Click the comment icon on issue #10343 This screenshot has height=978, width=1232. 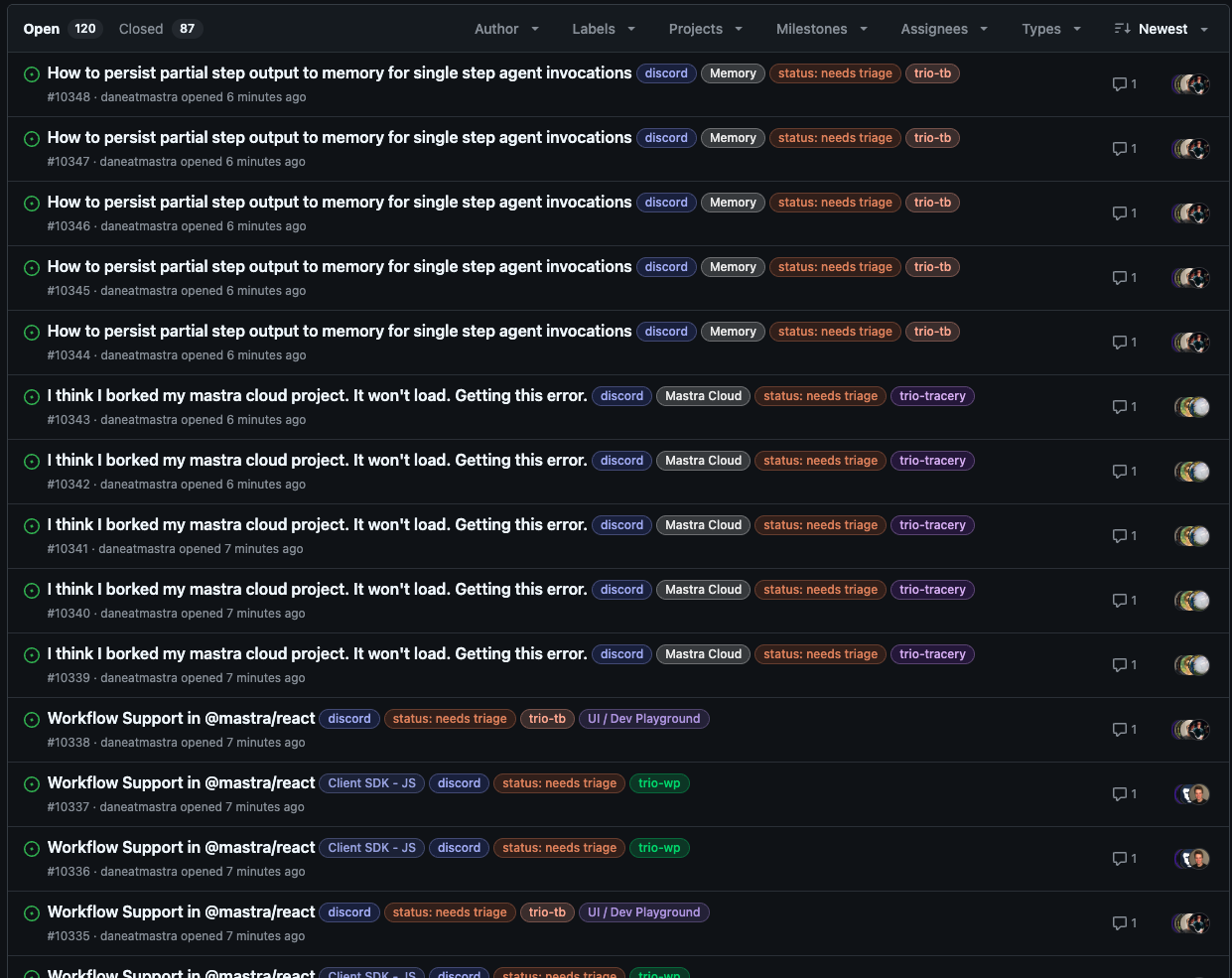1120,407
